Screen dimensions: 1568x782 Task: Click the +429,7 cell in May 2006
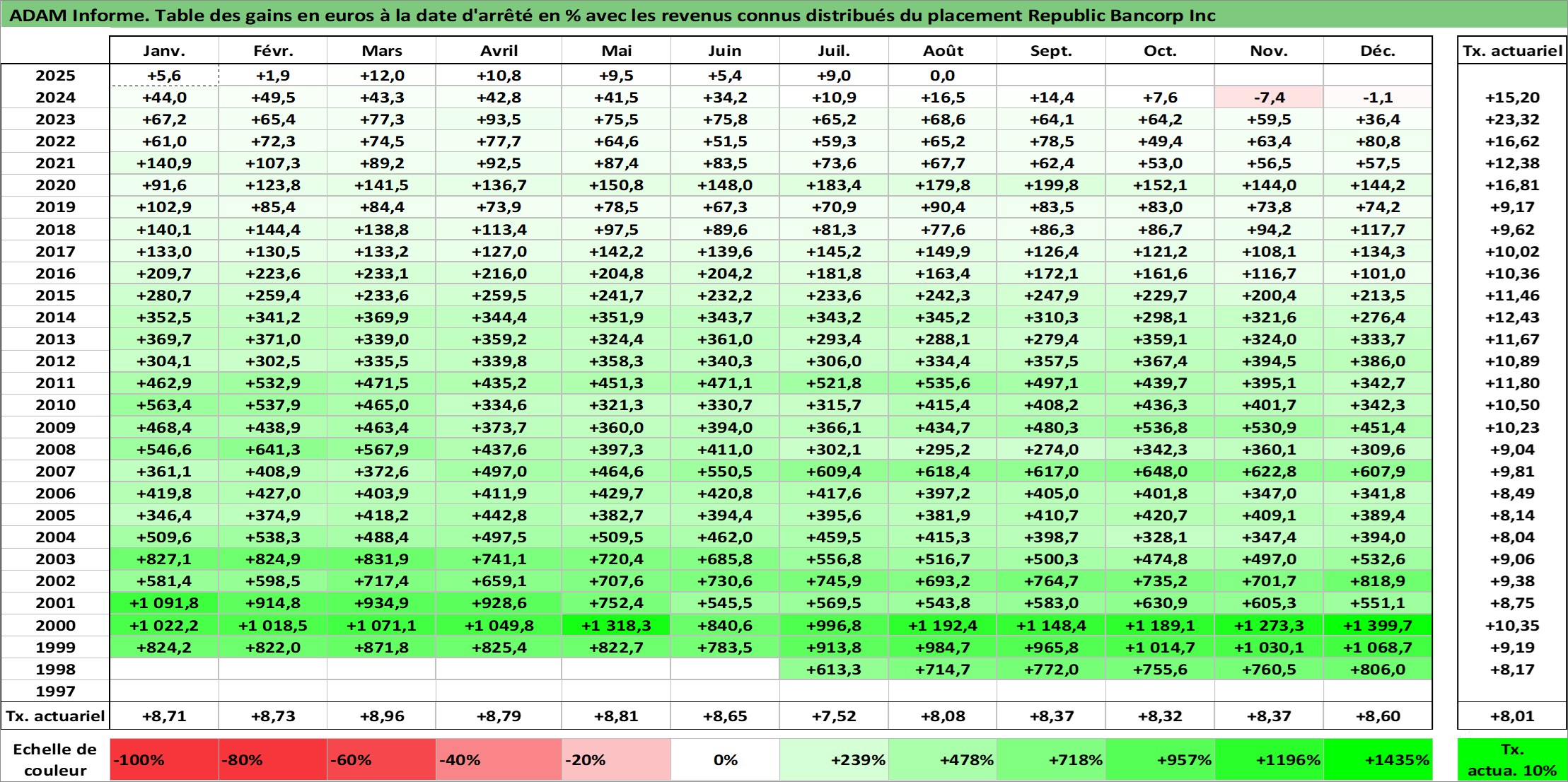(x=616, y=494)
